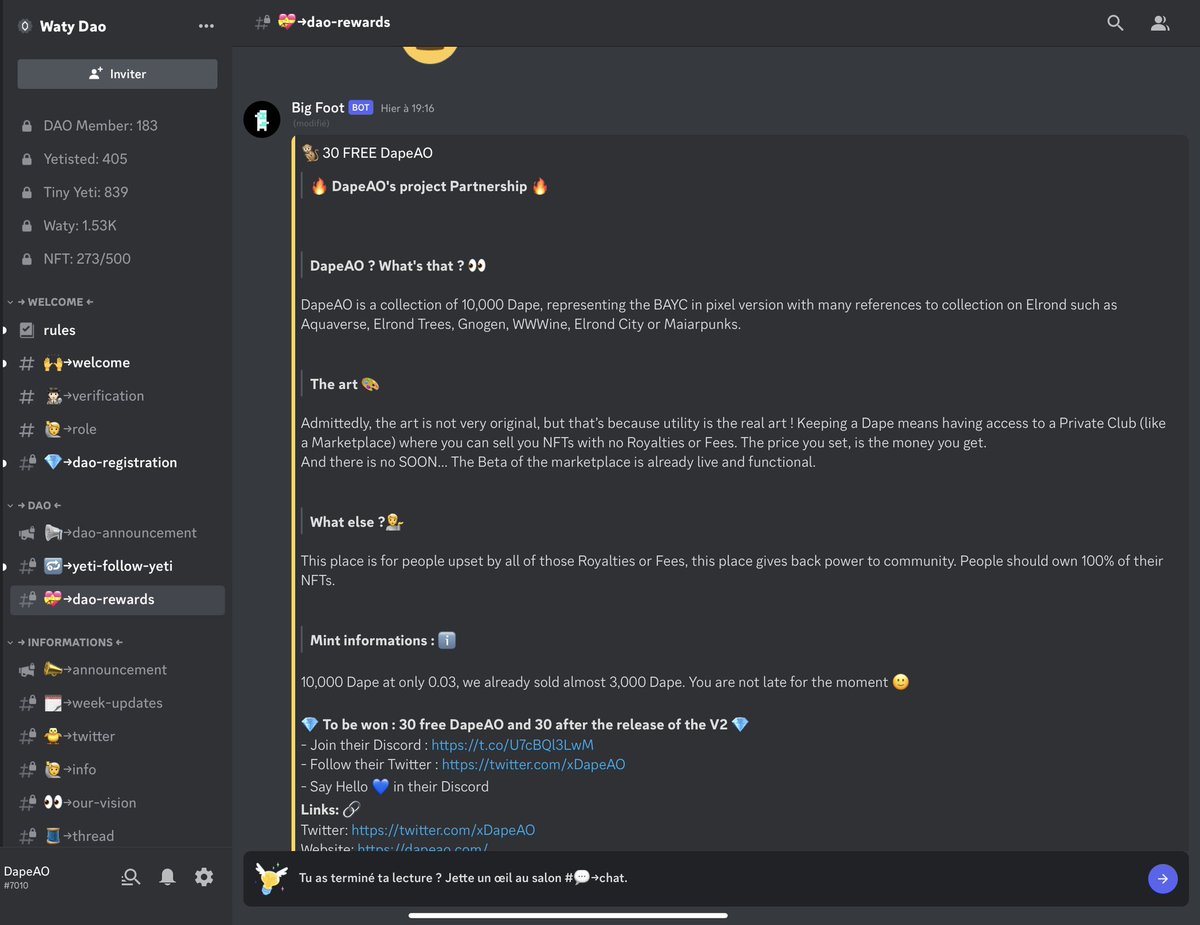
Task: Click the locked hash icon beside week-updates
Action: coord(27,703)
